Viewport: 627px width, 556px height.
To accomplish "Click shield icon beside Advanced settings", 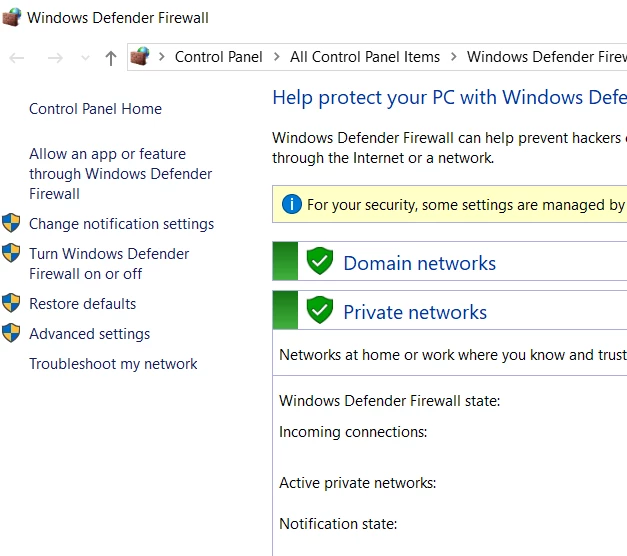I will coord(11,333).
